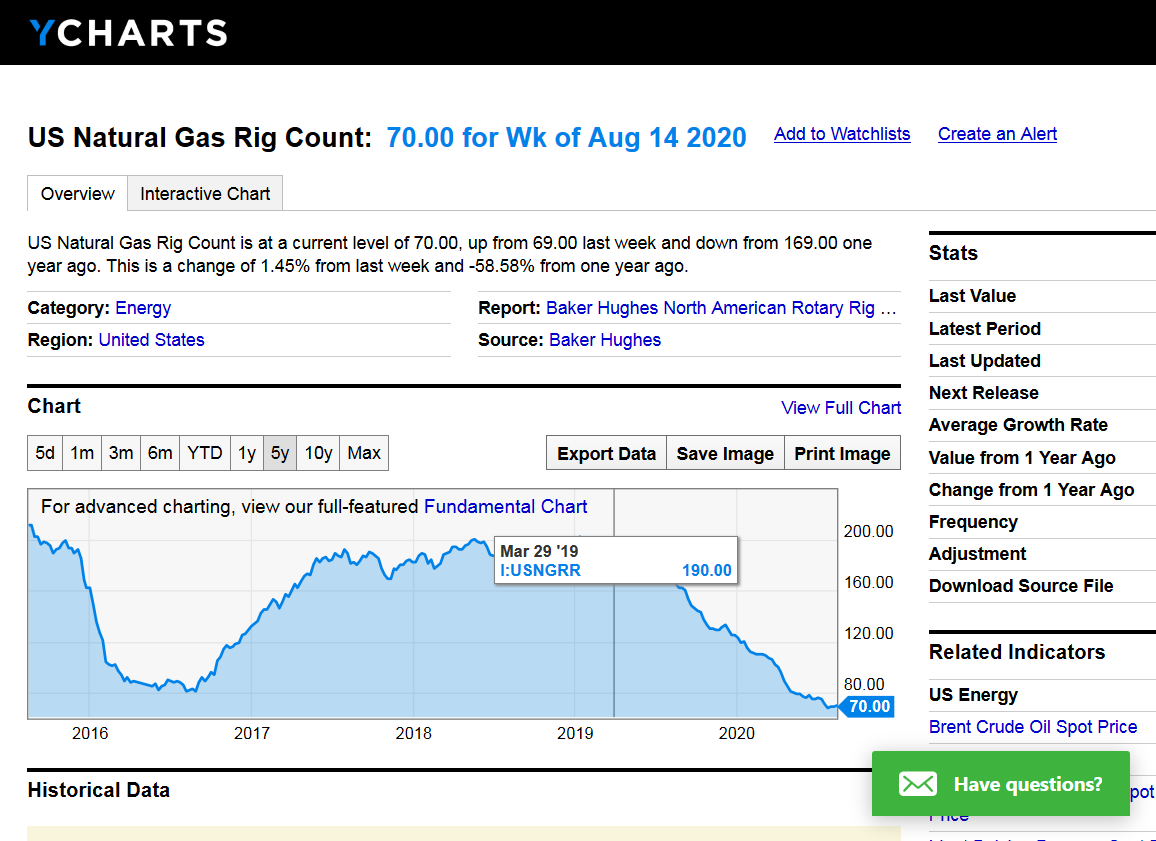Click the Adjustment stats row
This screenshot has width=1156, height=841.
1042,554
